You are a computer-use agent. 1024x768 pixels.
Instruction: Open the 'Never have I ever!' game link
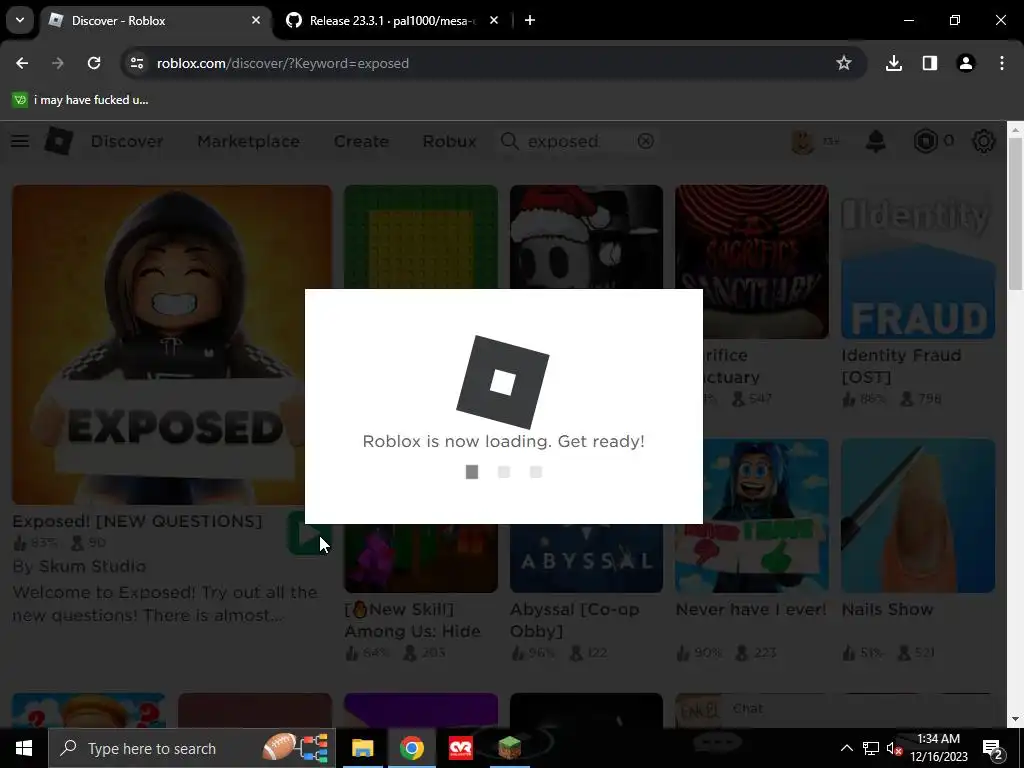(750, 609)
